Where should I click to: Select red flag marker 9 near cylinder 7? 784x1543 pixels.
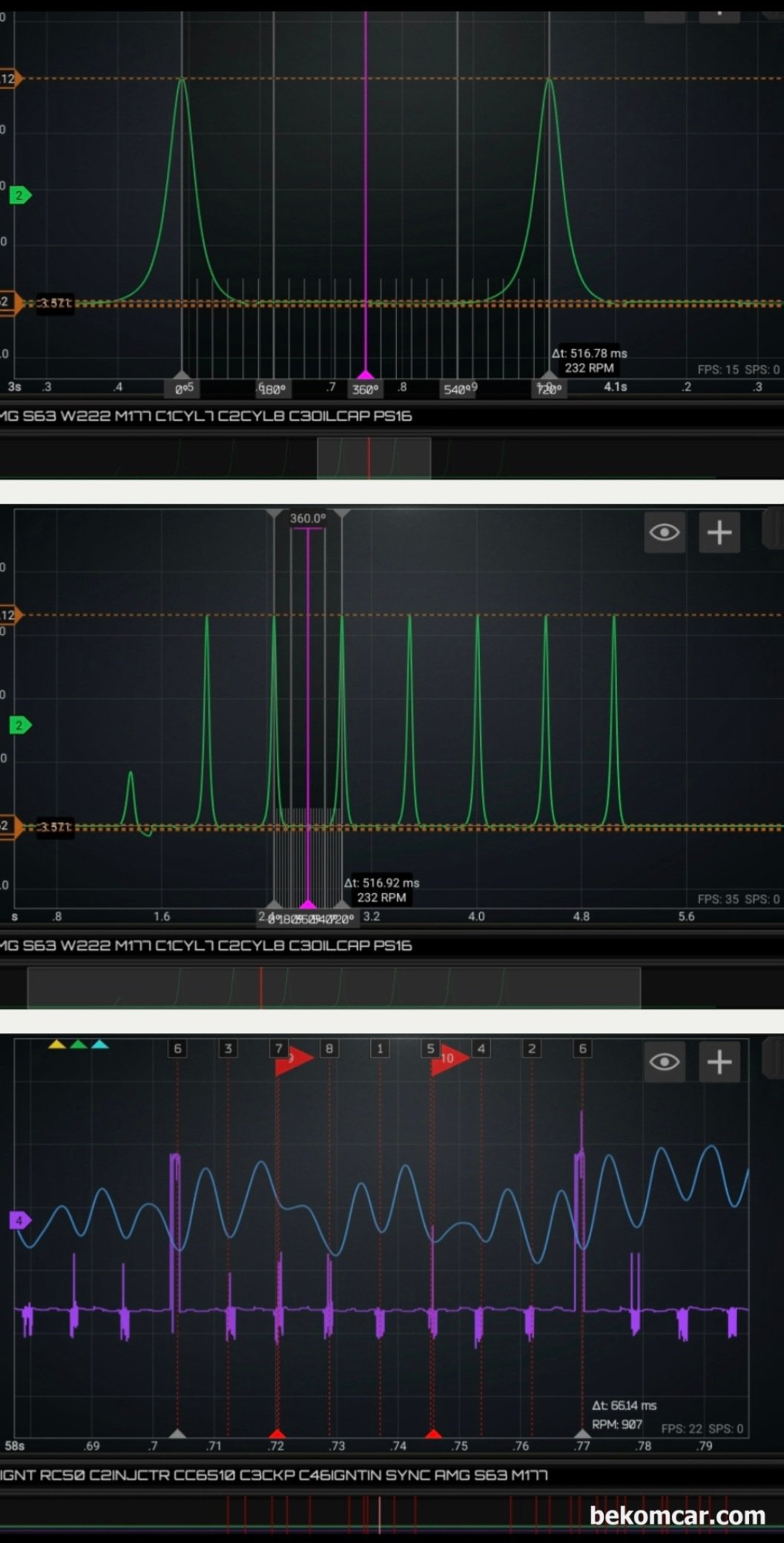point(294,1059)
